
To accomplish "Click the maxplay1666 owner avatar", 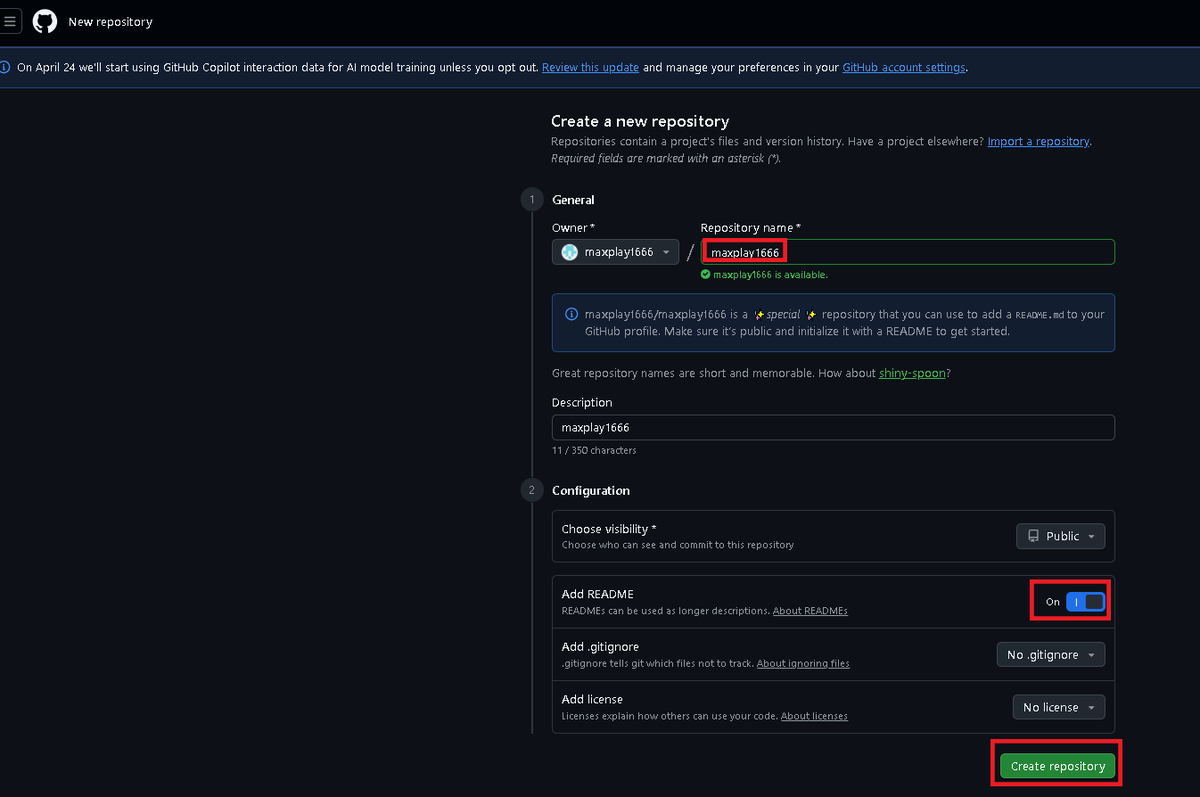I will point(570,252).
